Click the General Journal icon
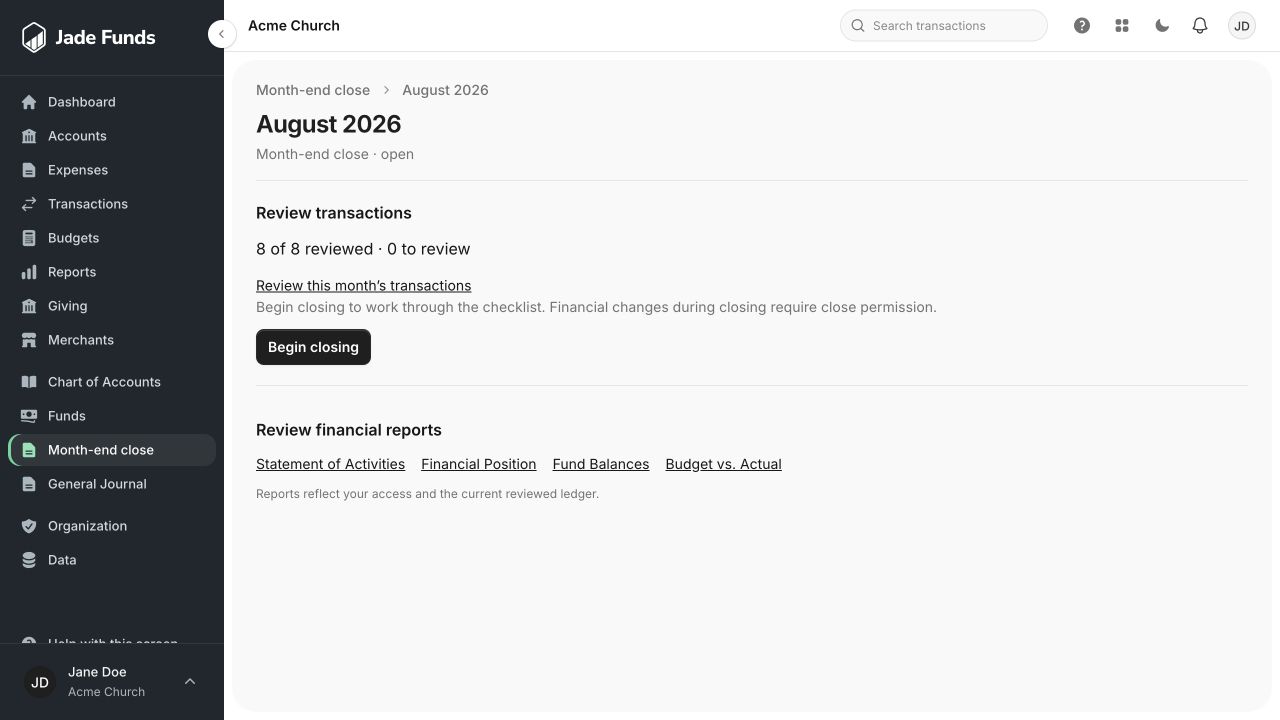 point(29,484)
